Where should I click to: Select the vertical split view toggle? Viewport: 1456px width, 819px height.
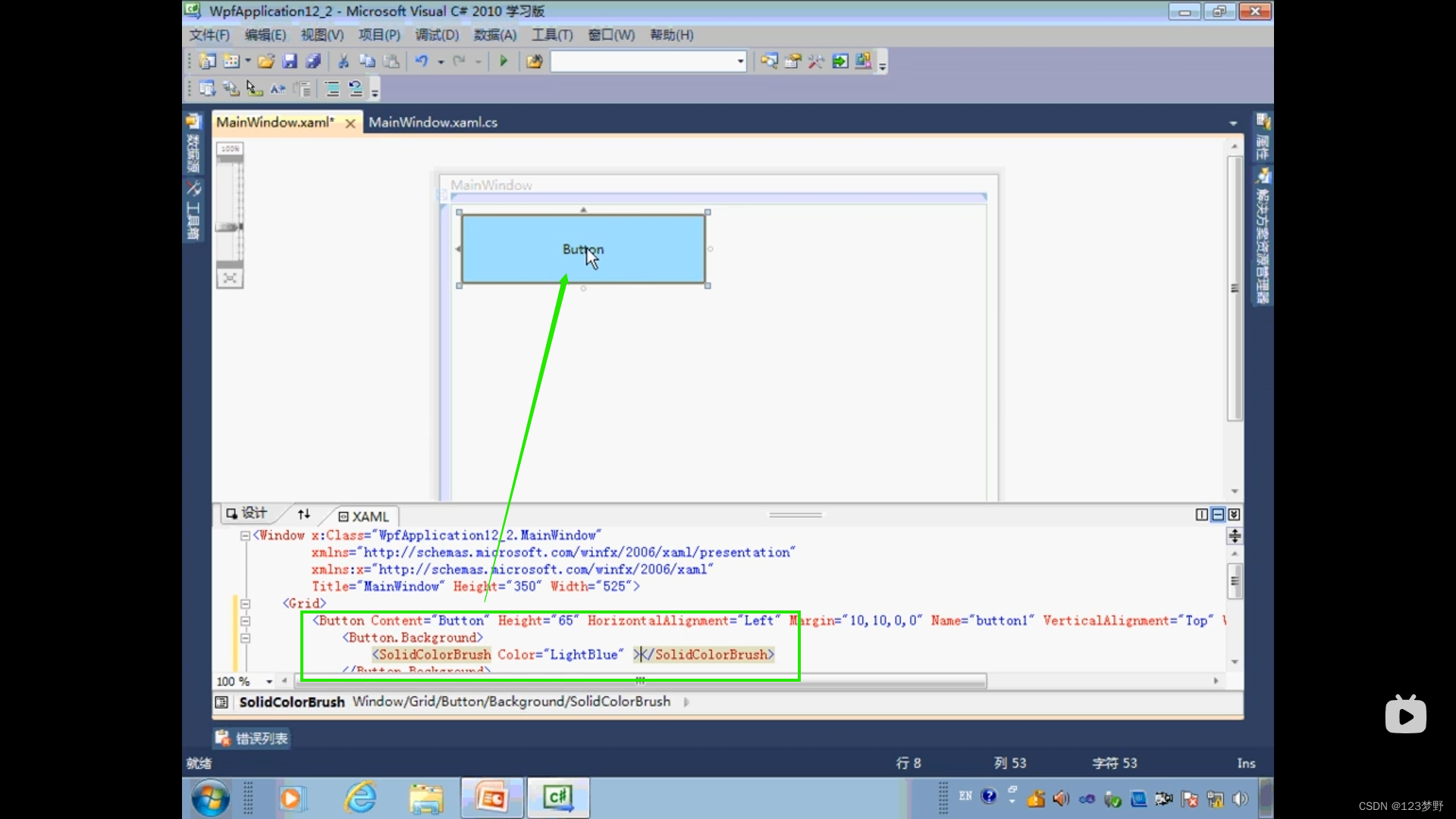[1202, 515]
